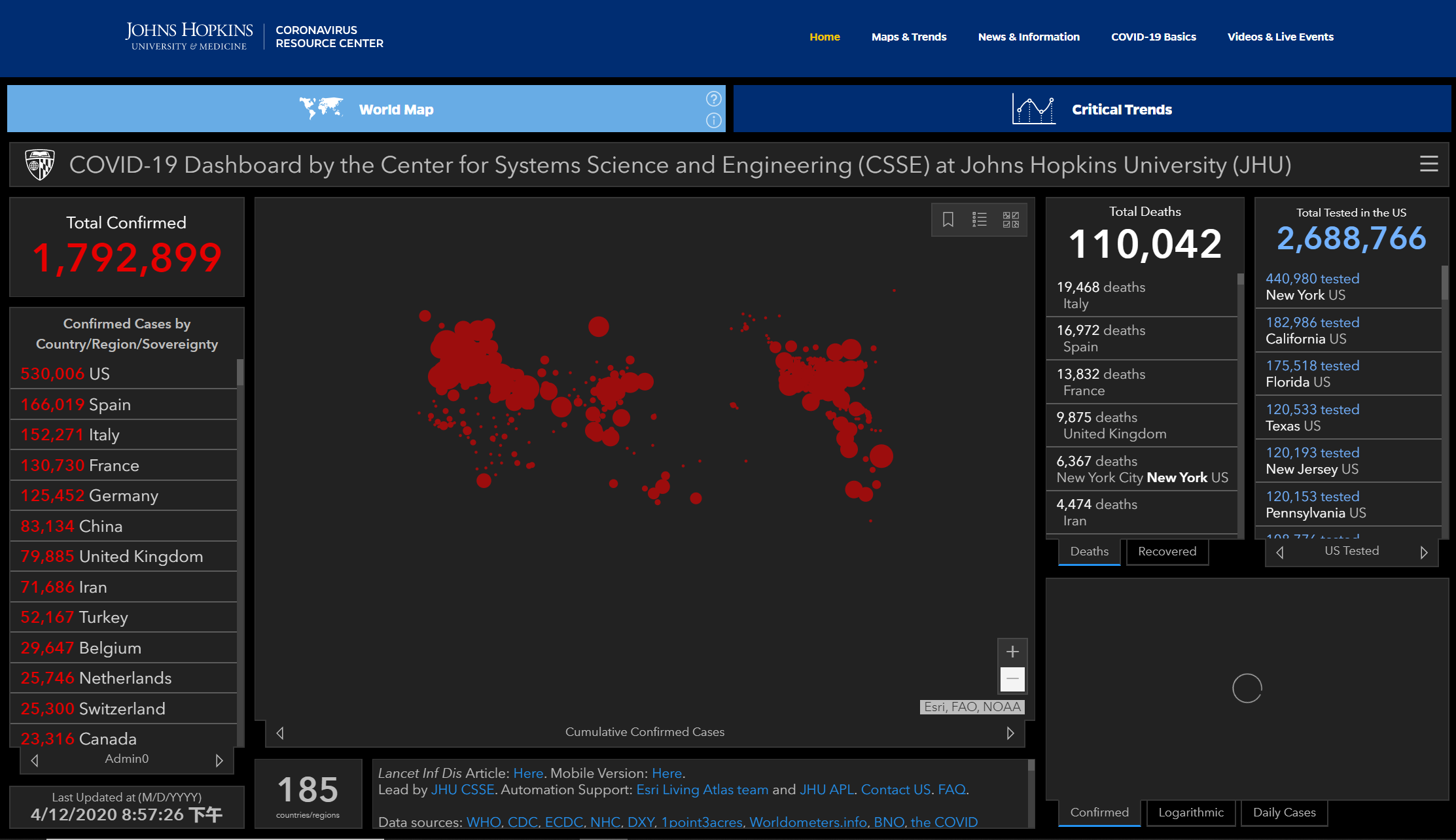Screen dimensions: 1456x840
Task: Click the FAQ link
Action: (951, 790)
